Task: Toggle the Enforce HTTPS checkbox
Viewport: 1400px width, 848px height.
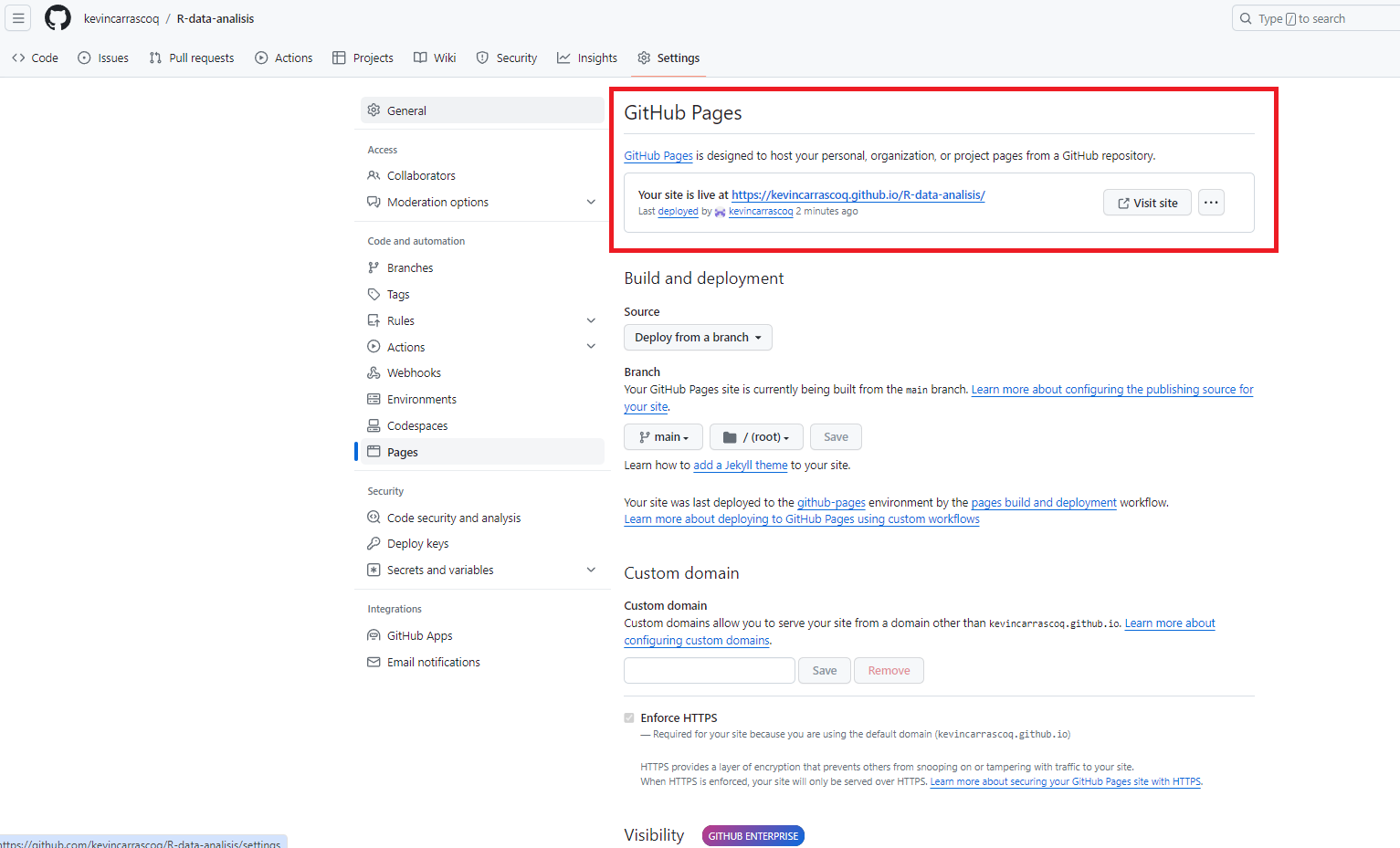Action: tap(629, 717)
